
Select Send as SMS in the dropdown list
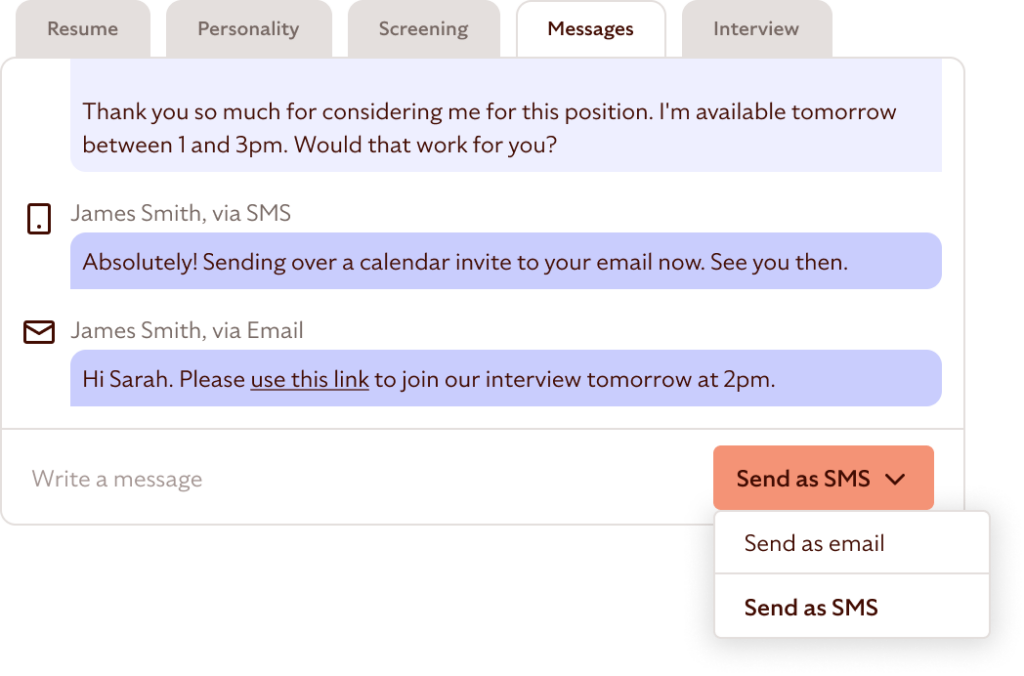[x=810, y=607]
